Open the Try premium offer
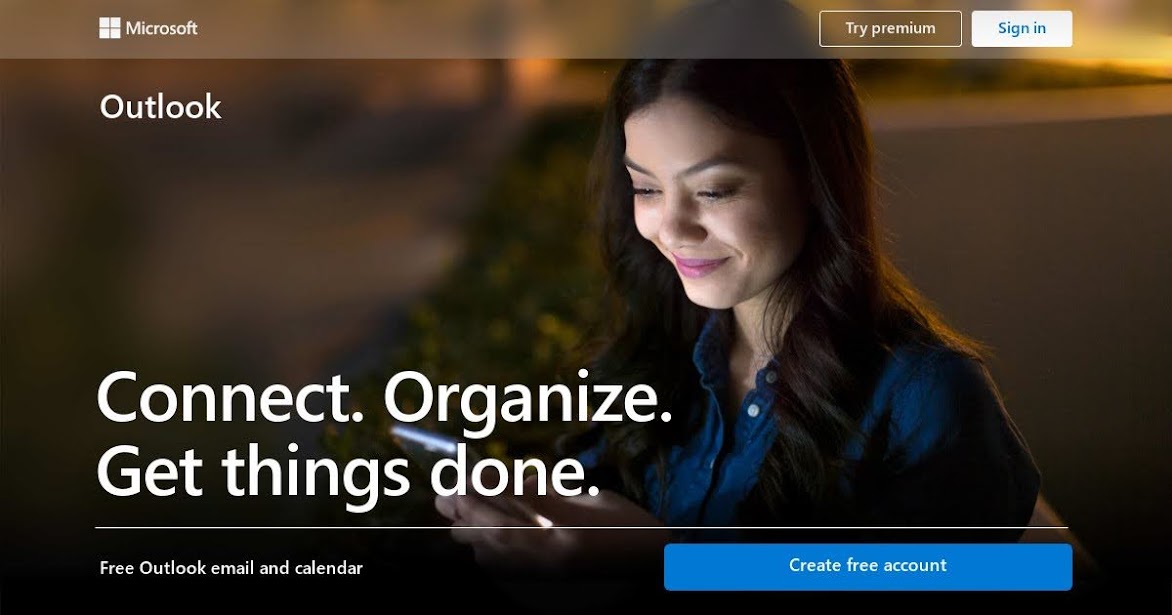Screen dimensions: 1172x615 click(x=890, y=28)
